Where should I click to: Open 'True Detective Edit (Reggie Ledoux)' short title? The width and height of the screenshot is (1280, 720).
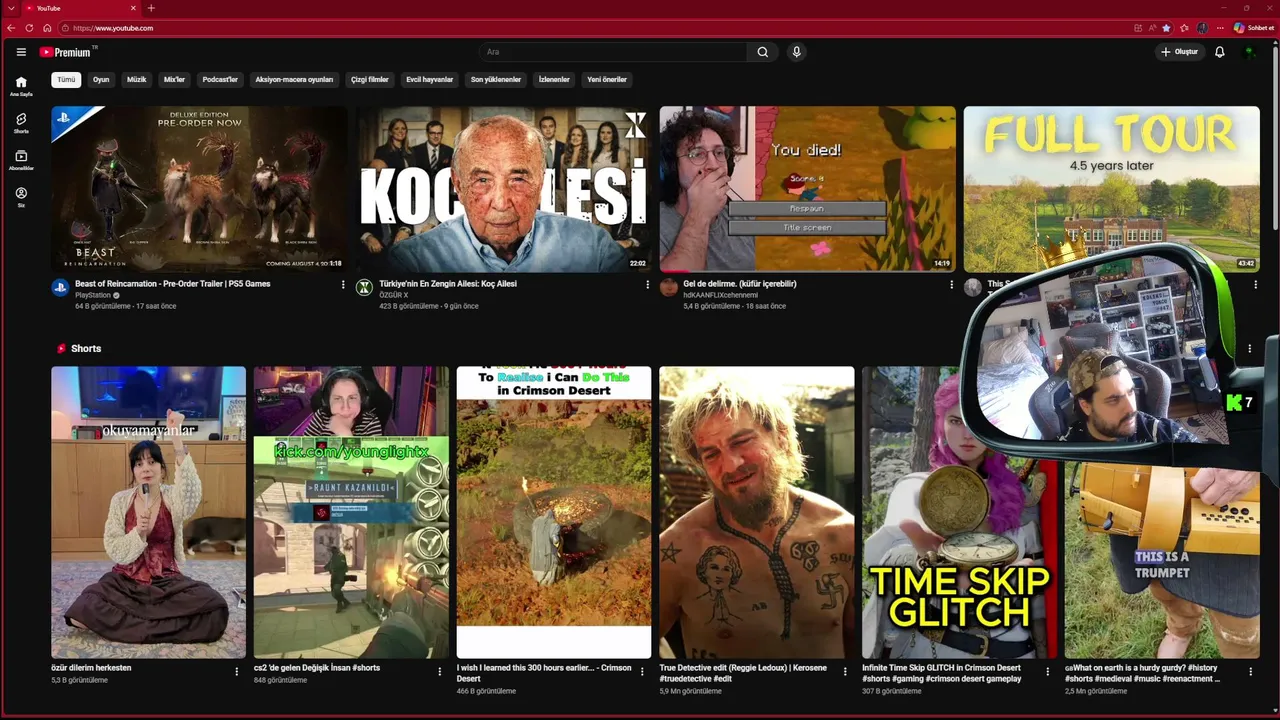point(745,673)
